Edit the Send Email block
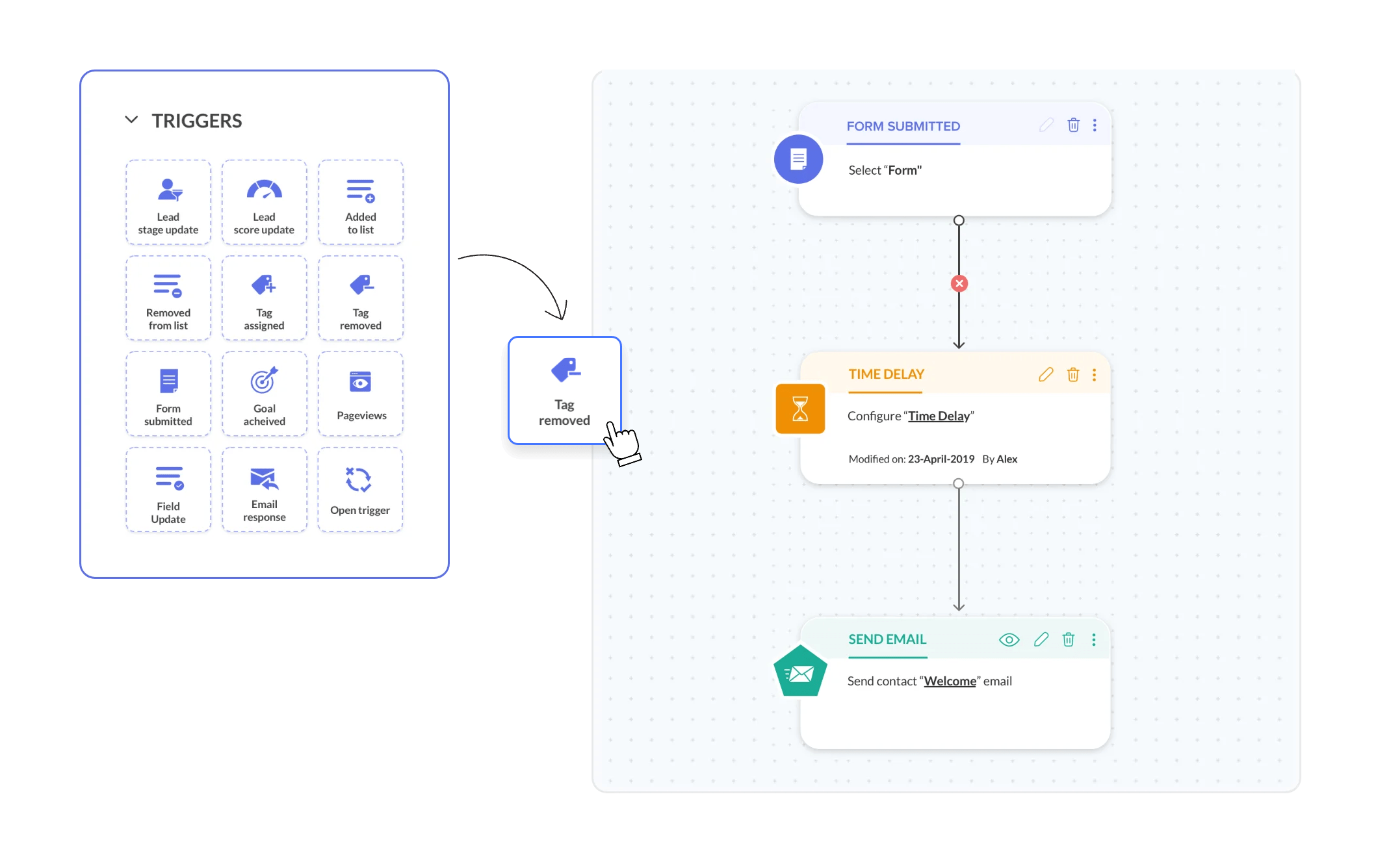The height and width of the screenshot is (868, 1378). coord(1041,640)
